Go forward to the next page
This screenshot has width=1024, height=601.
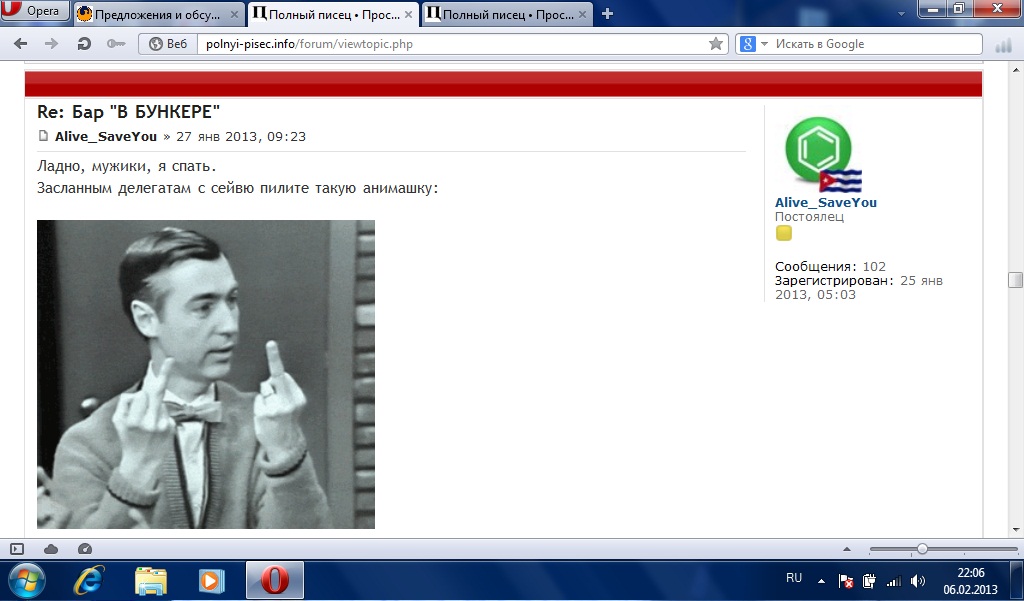[x=51, y=44]
